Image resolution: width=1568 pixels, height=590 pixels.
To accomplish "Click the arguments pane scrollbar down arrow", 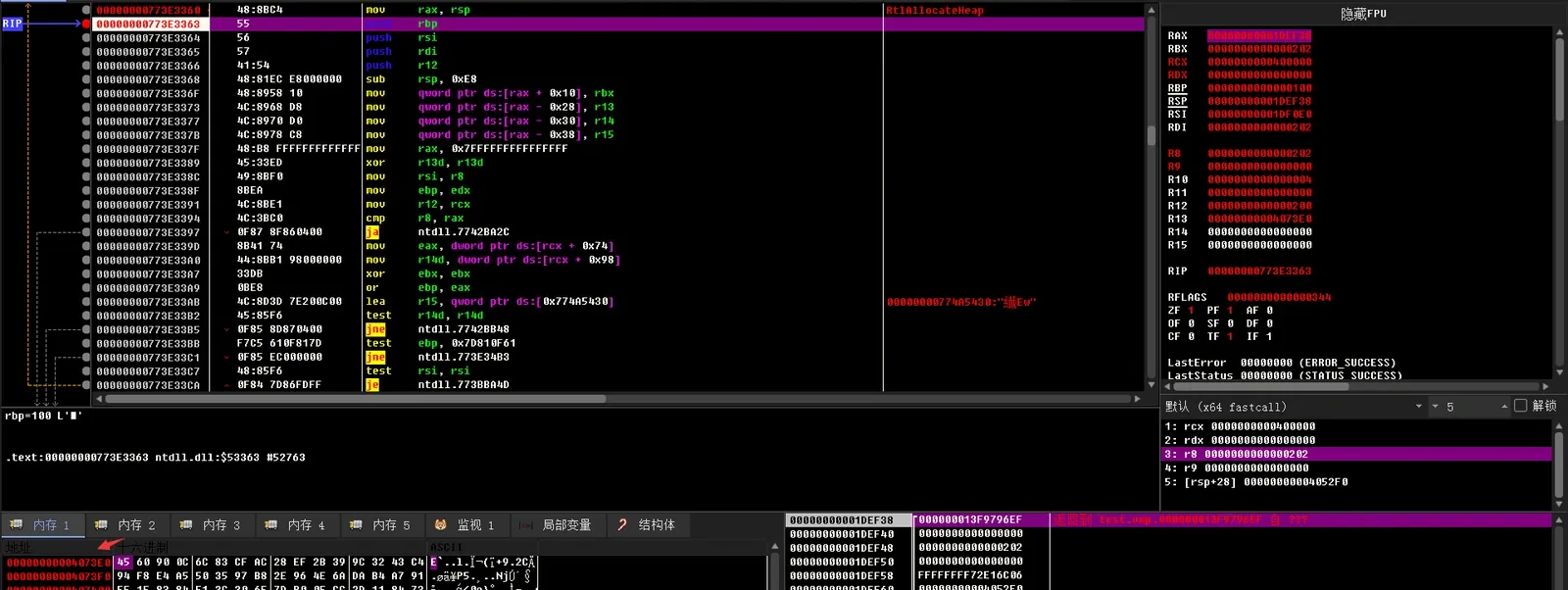I will [1559, 505].
